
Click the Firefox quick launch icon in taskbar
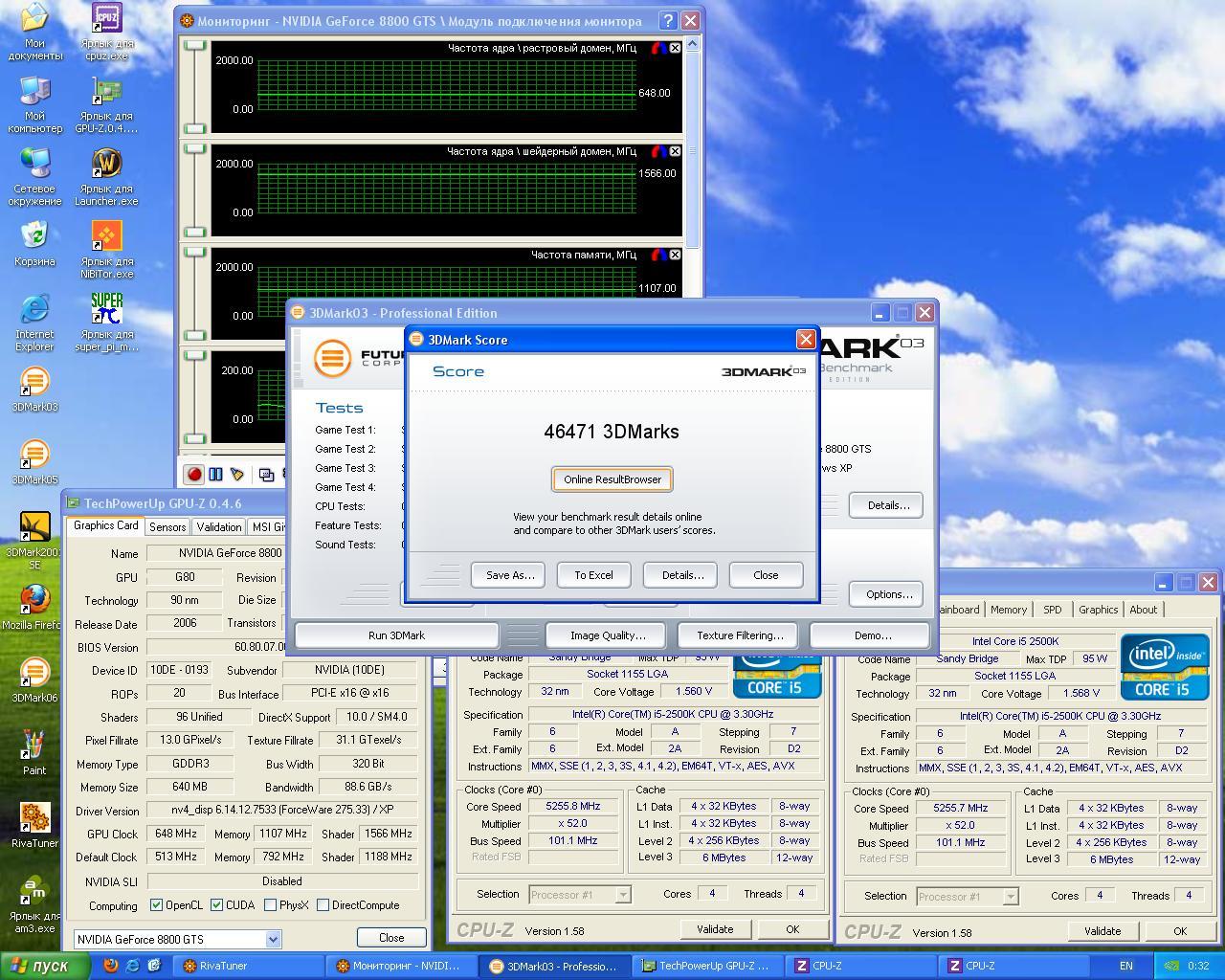tap(111, 966)
